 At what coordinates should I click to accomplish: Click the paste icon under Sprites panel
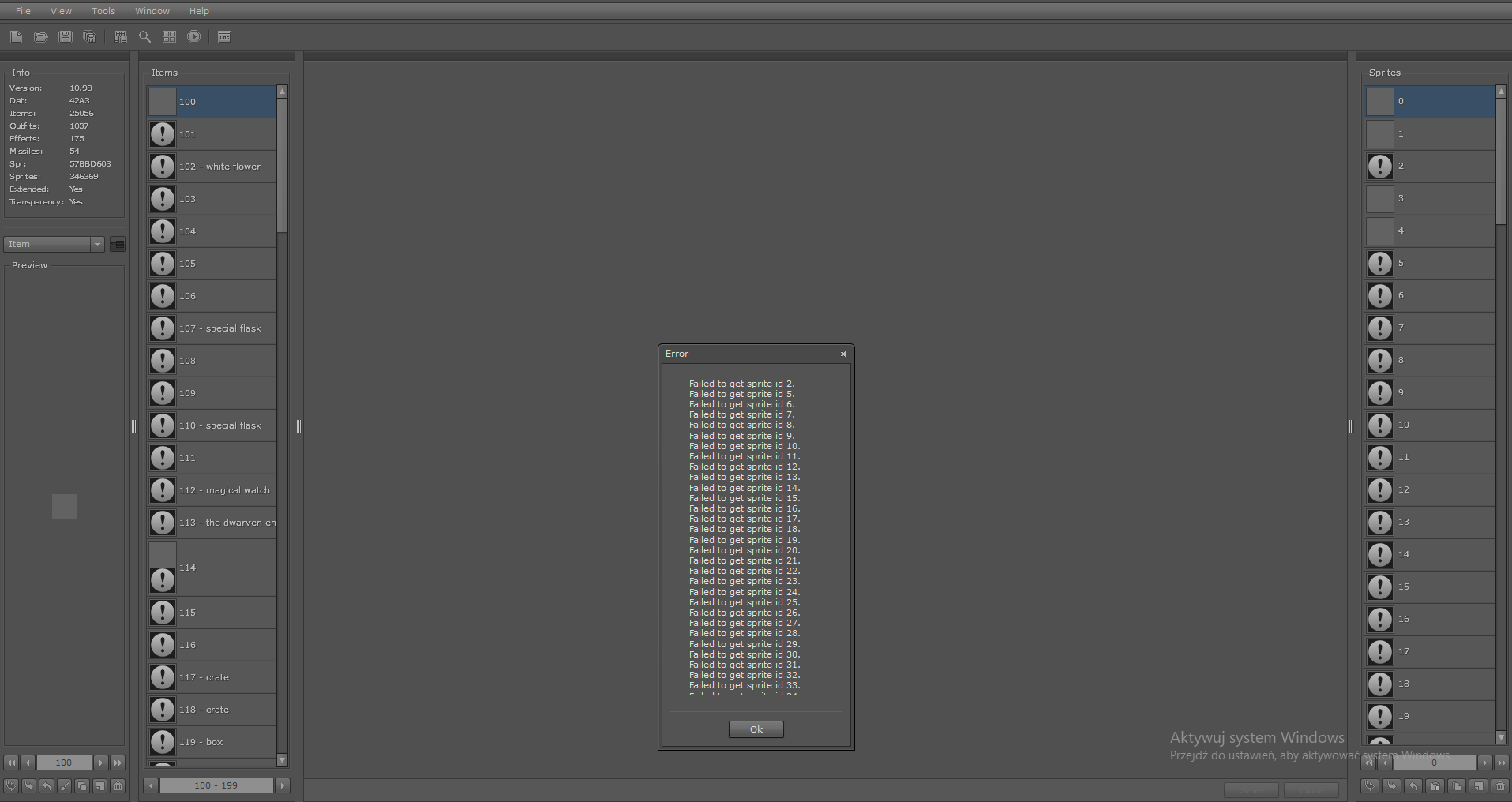coord(1435,785)
